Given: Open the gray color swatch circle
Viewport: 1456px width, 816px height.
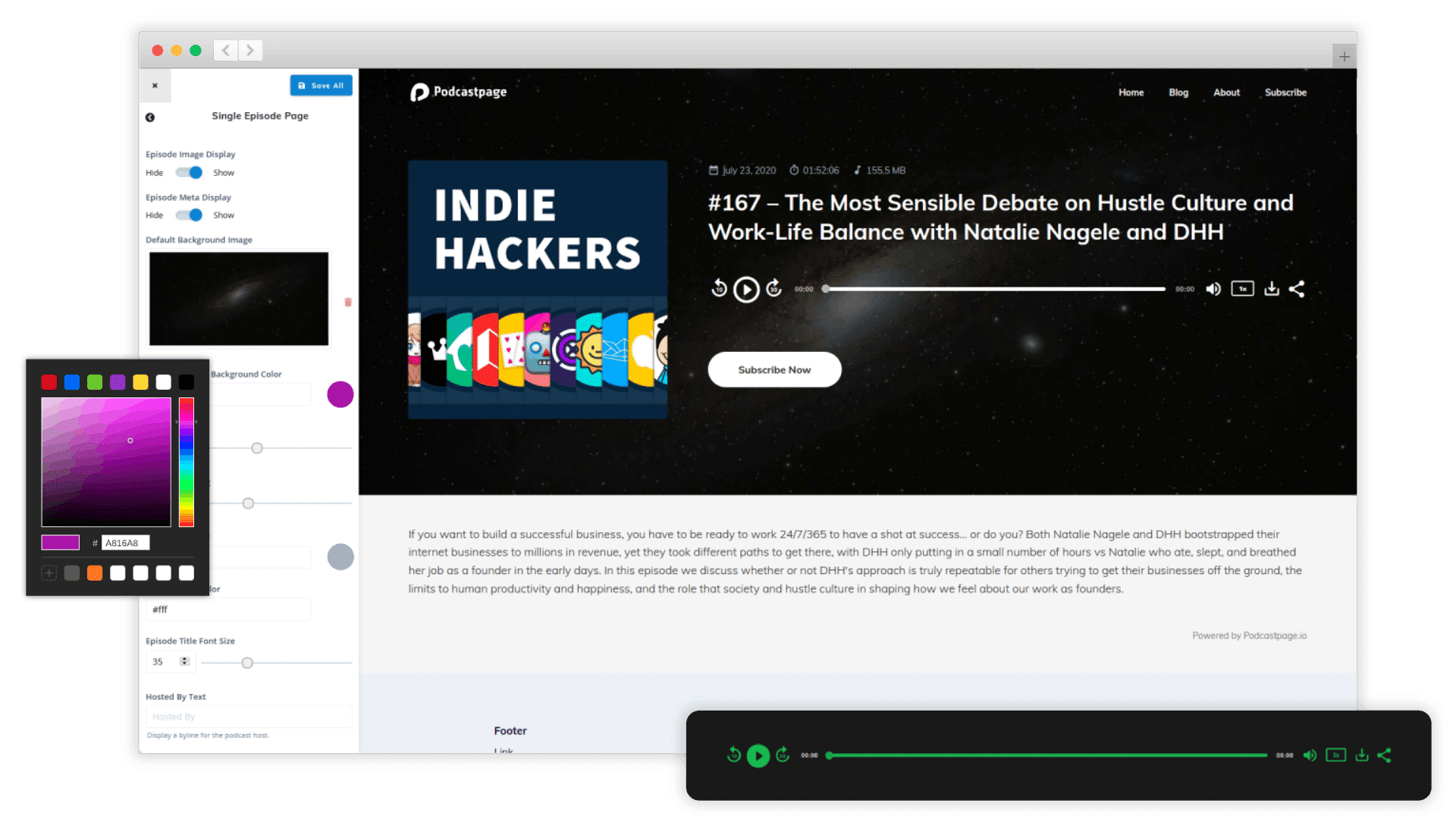Looking at the screenshot, I should [x=340, y=557].
